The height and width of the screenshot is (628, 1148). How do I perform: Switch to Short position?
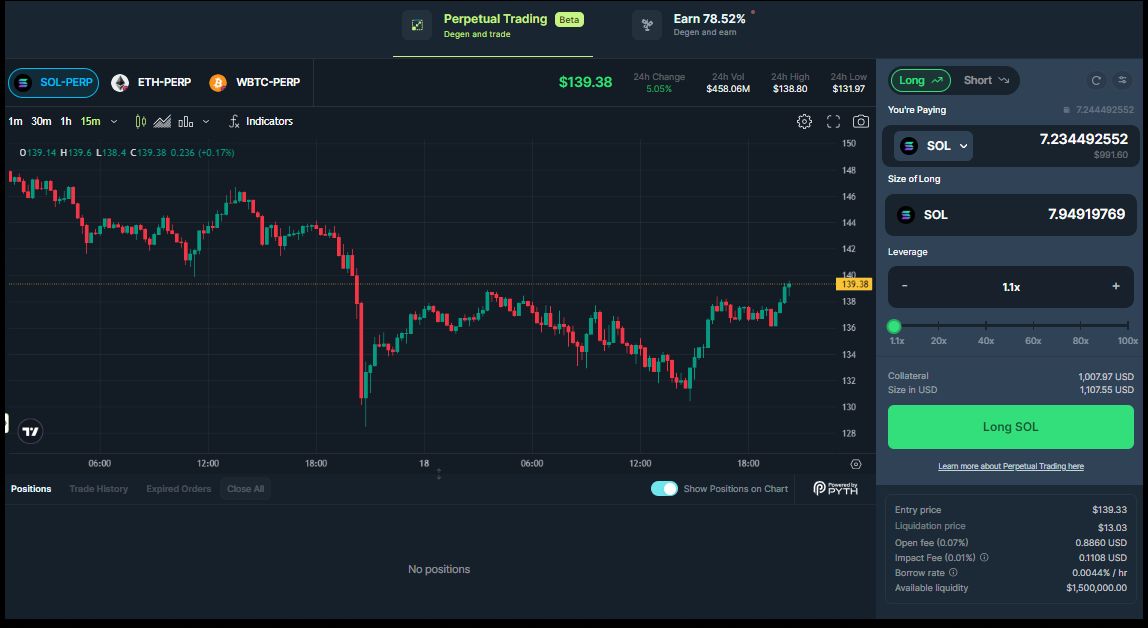pyautogui.click(x=986, y=80)
